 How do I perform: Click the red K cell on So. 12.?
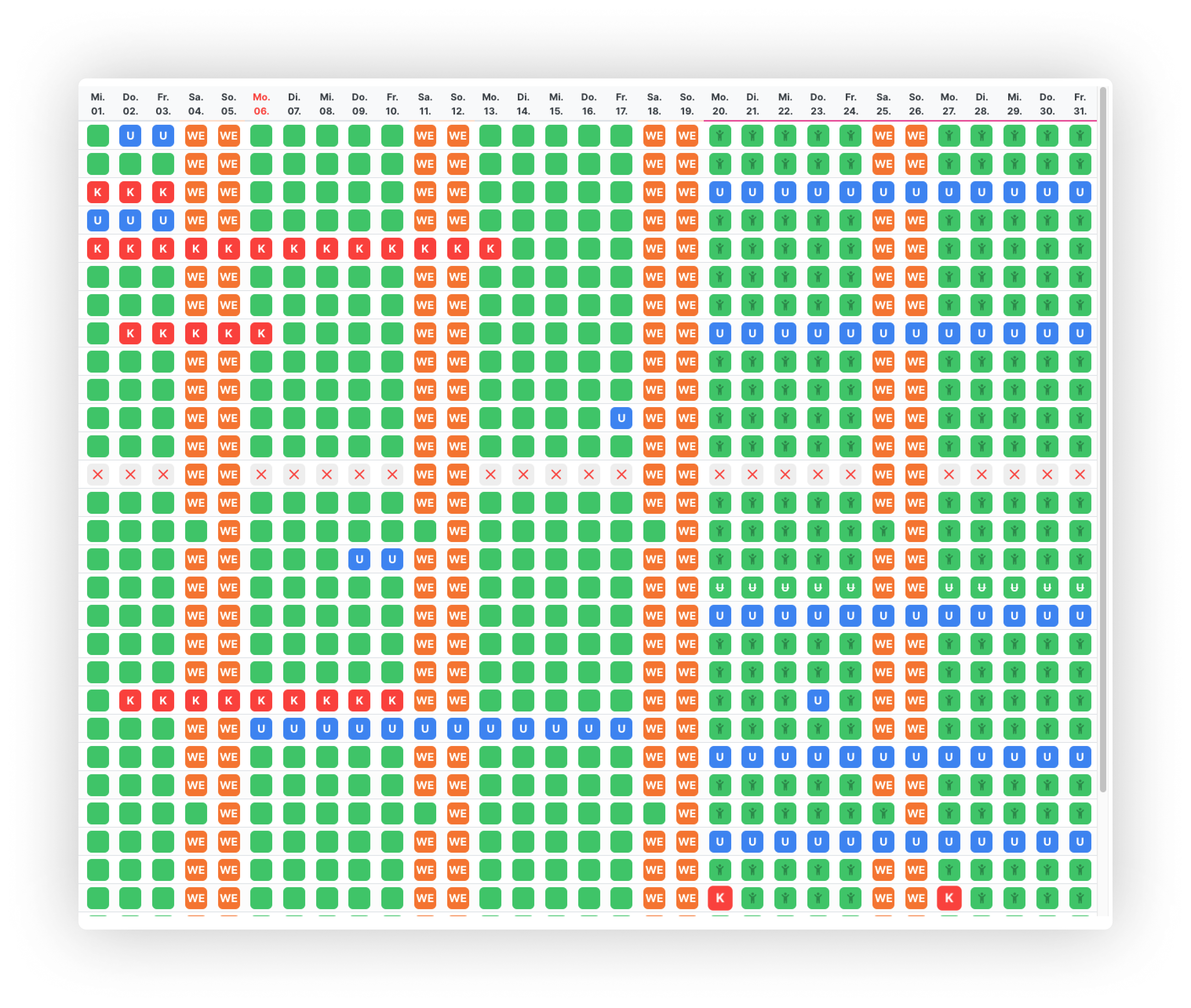(x=458, y=249)
